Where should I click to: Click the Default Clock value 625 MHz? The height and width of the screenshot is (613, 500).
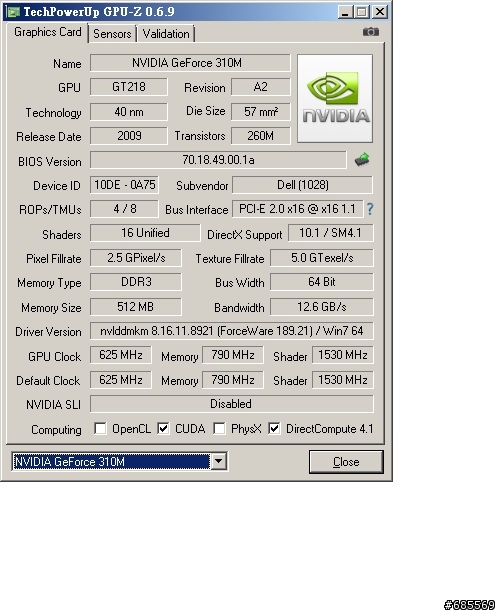[x=121, y=380]
